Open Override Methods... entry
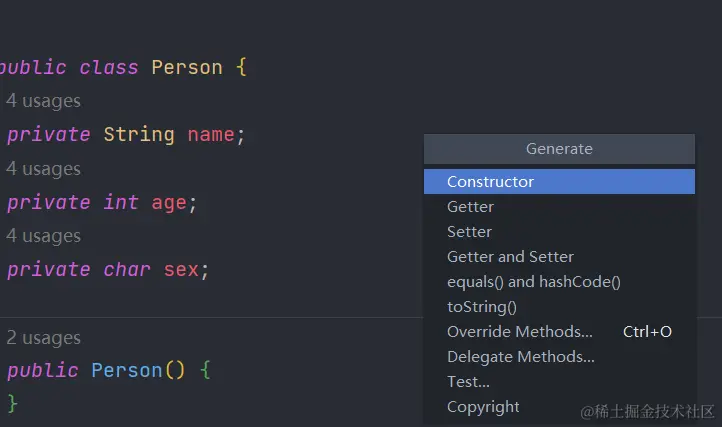 click(x=519, y=332)
